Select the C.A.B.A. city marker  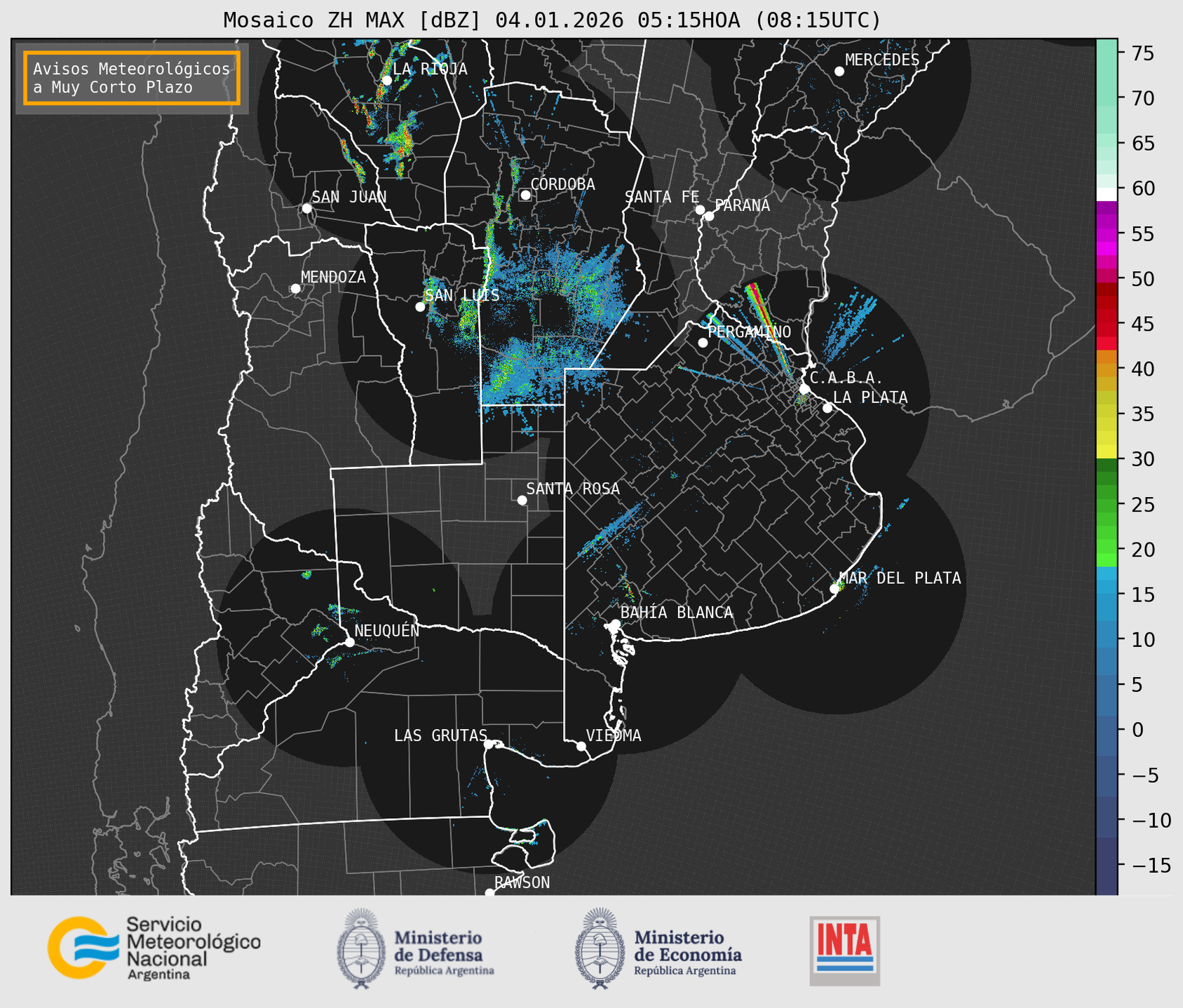[804, 389]
